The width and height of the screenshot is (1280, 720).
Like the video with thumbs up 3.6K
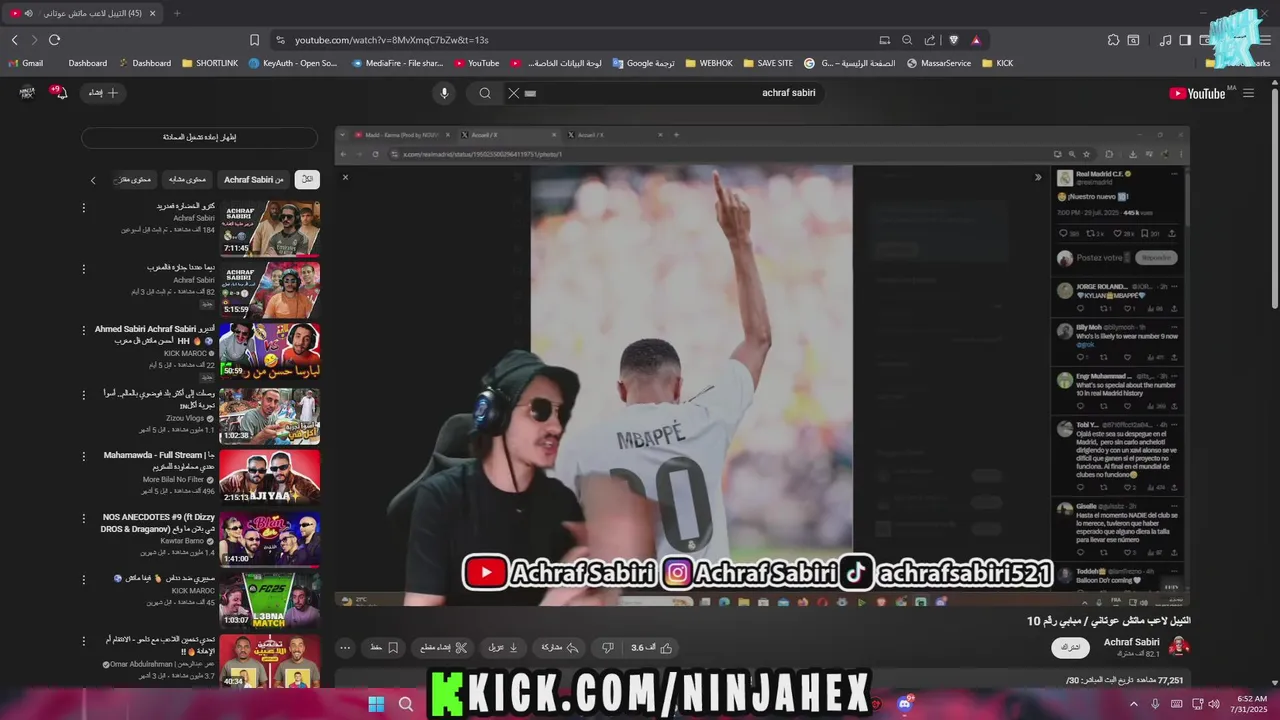click(x=652, y=648)
